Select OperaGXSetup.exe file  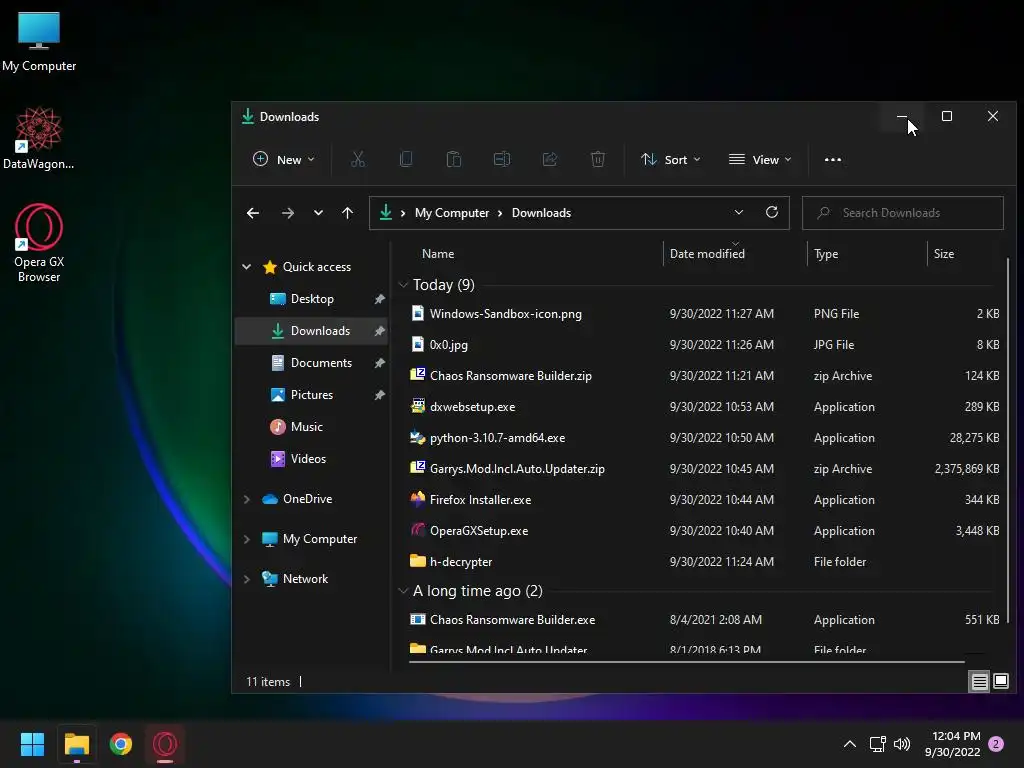[x=703, y=531]
